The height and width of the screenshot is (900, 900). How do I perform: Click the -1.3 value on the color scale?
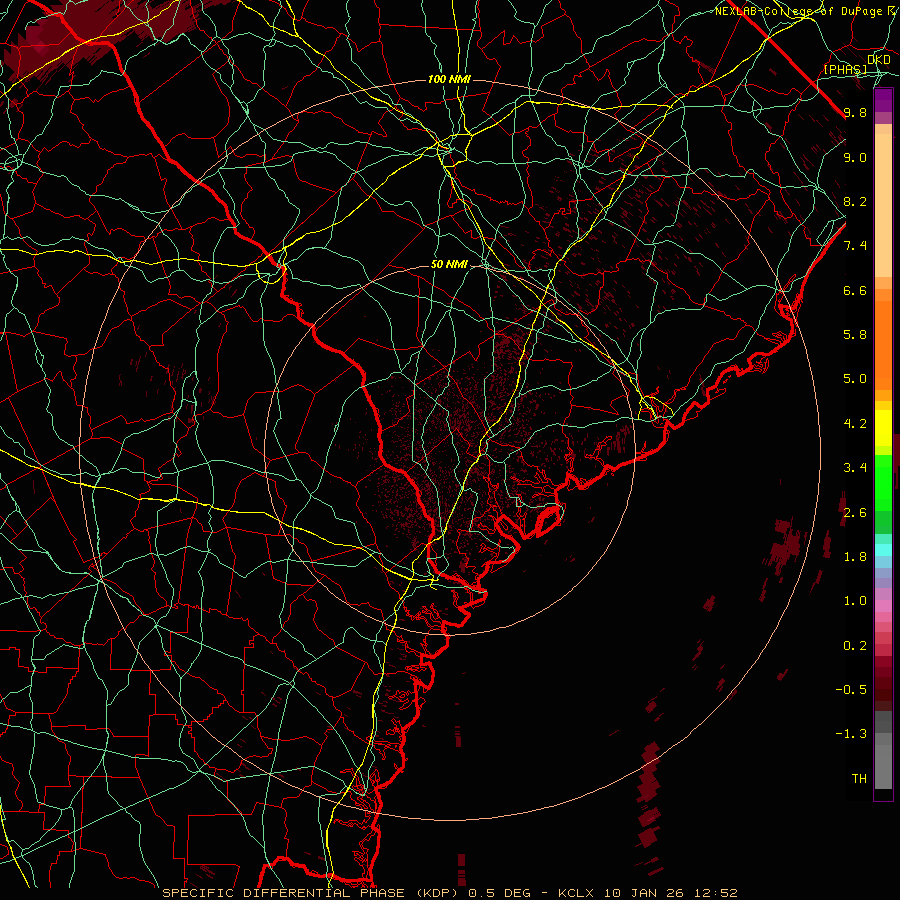click(x=851, y=734)
